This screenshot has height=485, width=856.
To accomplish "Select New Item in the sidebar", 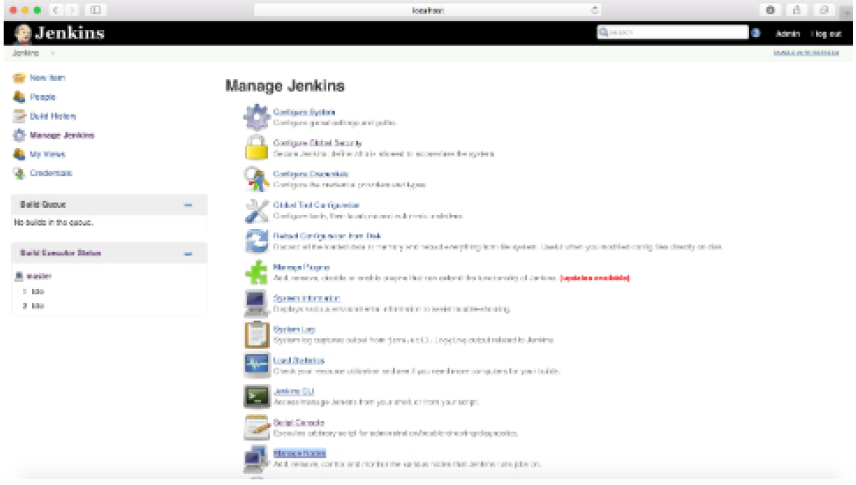I will (47, 78).
